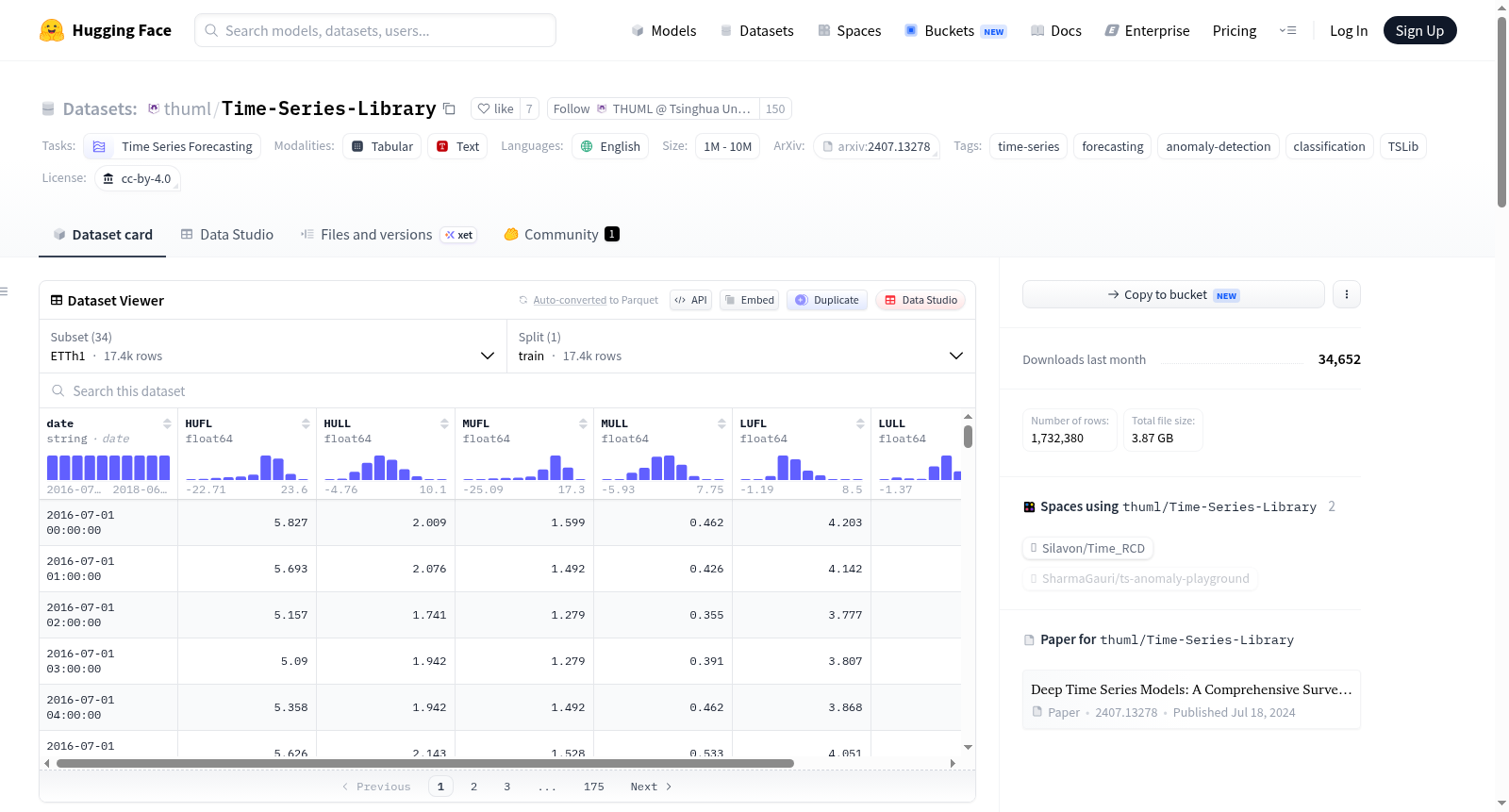Open the Auto-converted to Parquet link
1509x812 pixels.
coord(570,300)
